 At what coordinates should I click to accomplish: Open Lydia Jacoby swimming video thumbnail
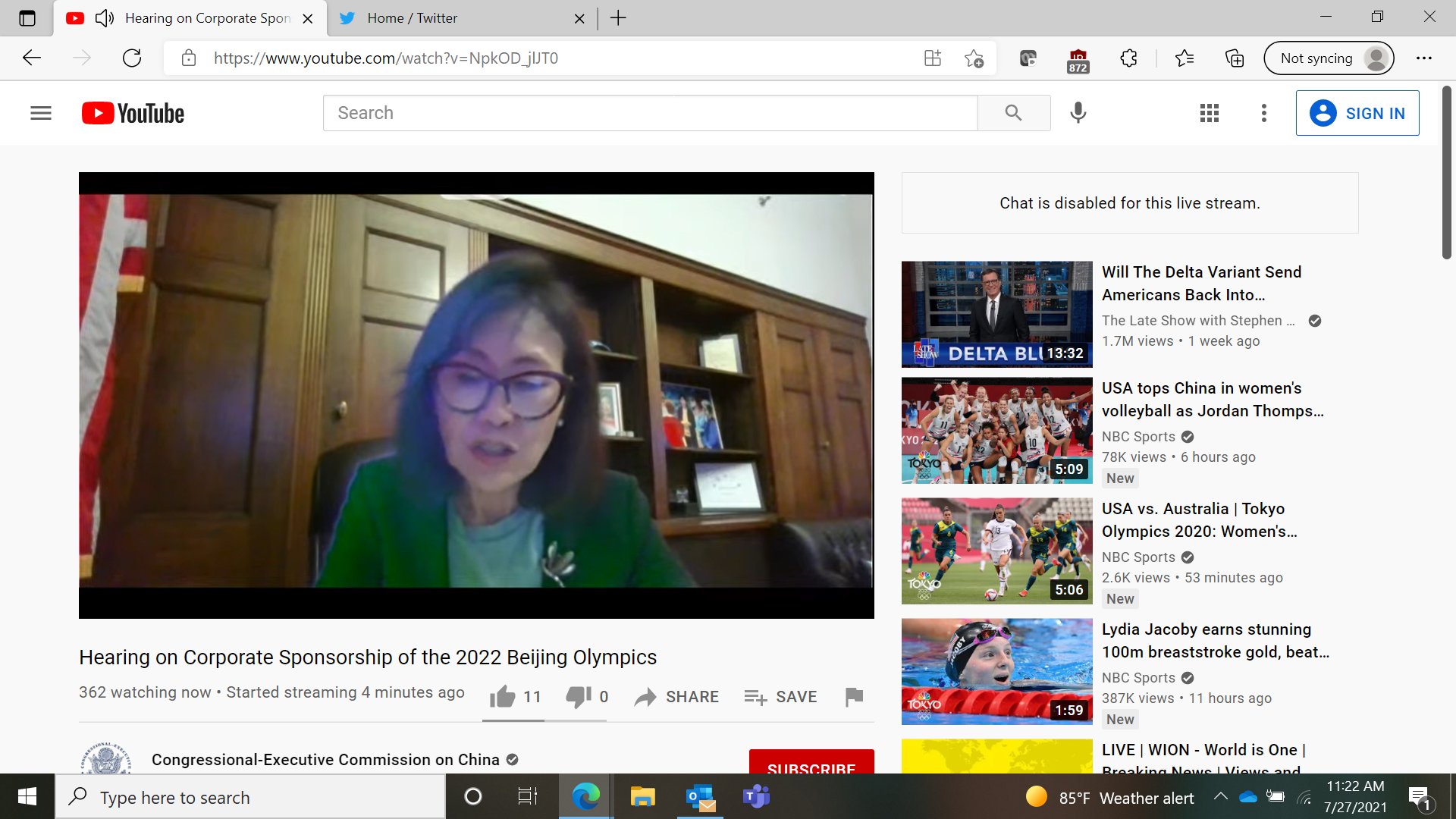pyautogui.click(x=996, y=671)
